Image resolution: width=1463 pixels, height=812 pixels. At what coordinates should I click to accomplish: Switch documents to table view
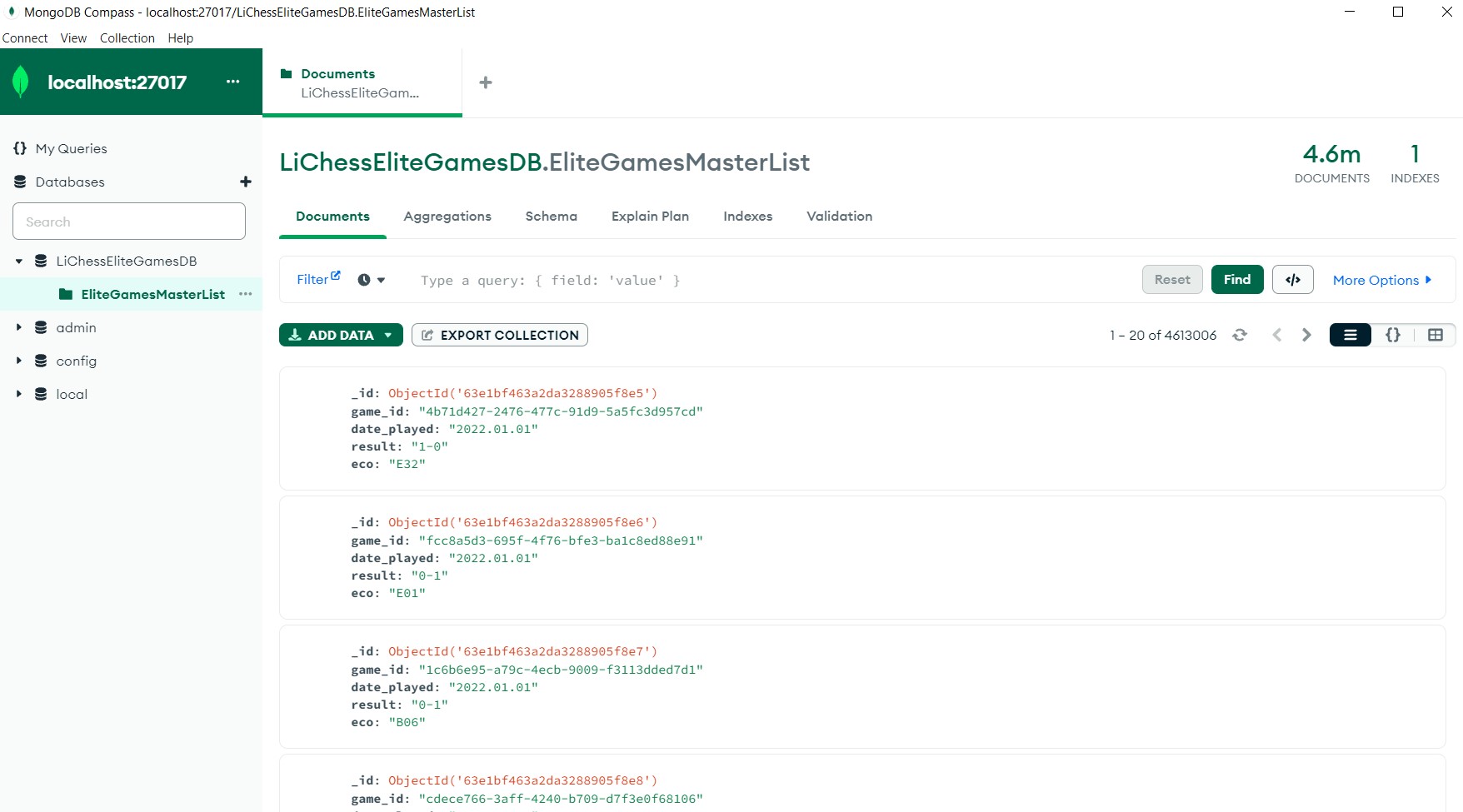pos(1435,334)
